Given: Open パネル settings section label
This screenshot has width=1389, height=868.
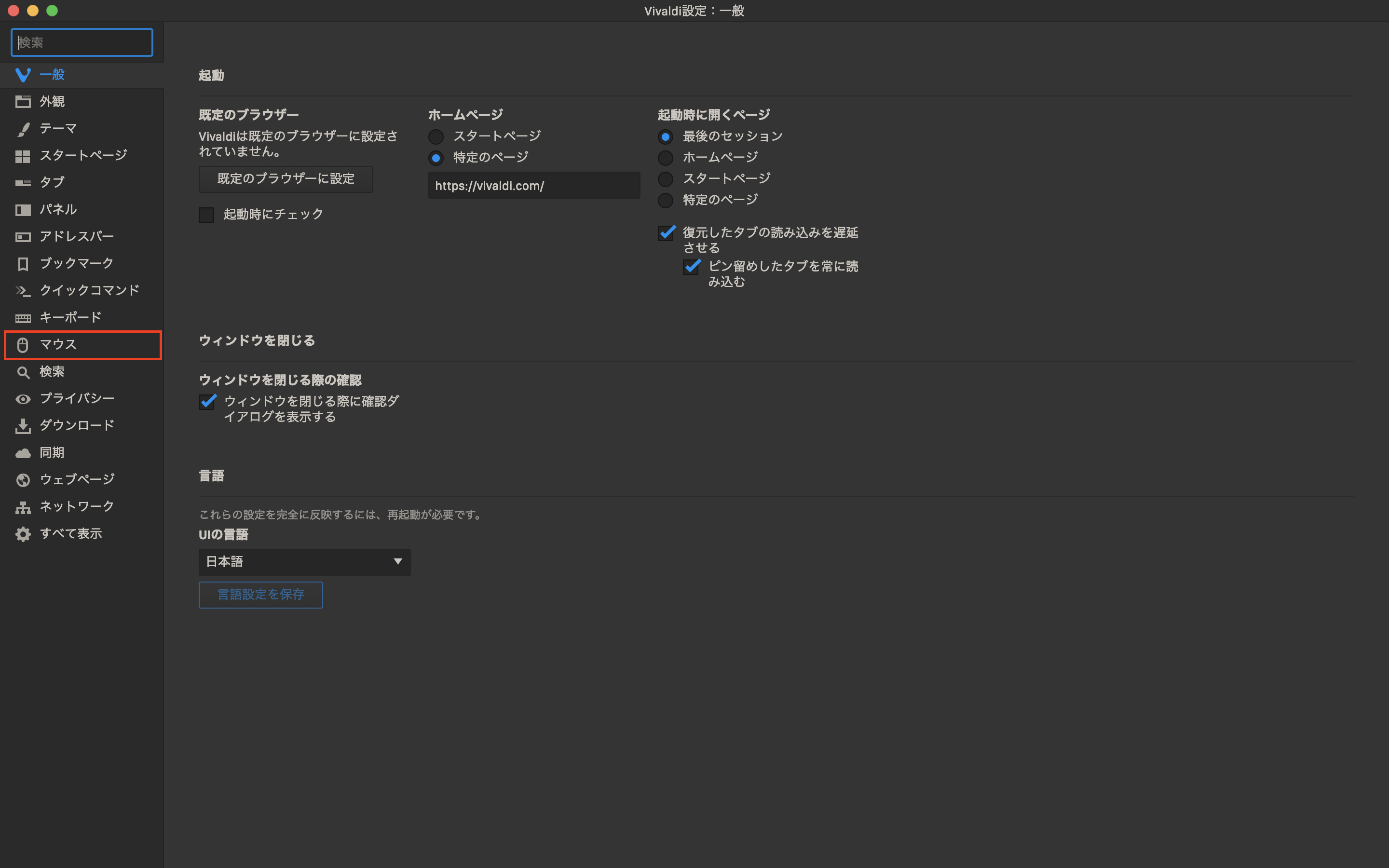Looking at the screenshot, I should [x=58, y=210].
